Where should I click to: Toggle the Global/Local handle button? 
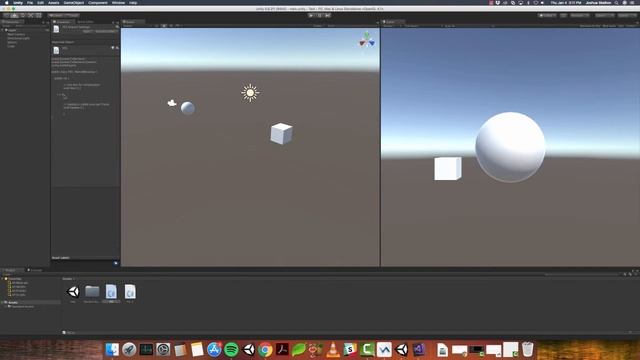[71, 16]
